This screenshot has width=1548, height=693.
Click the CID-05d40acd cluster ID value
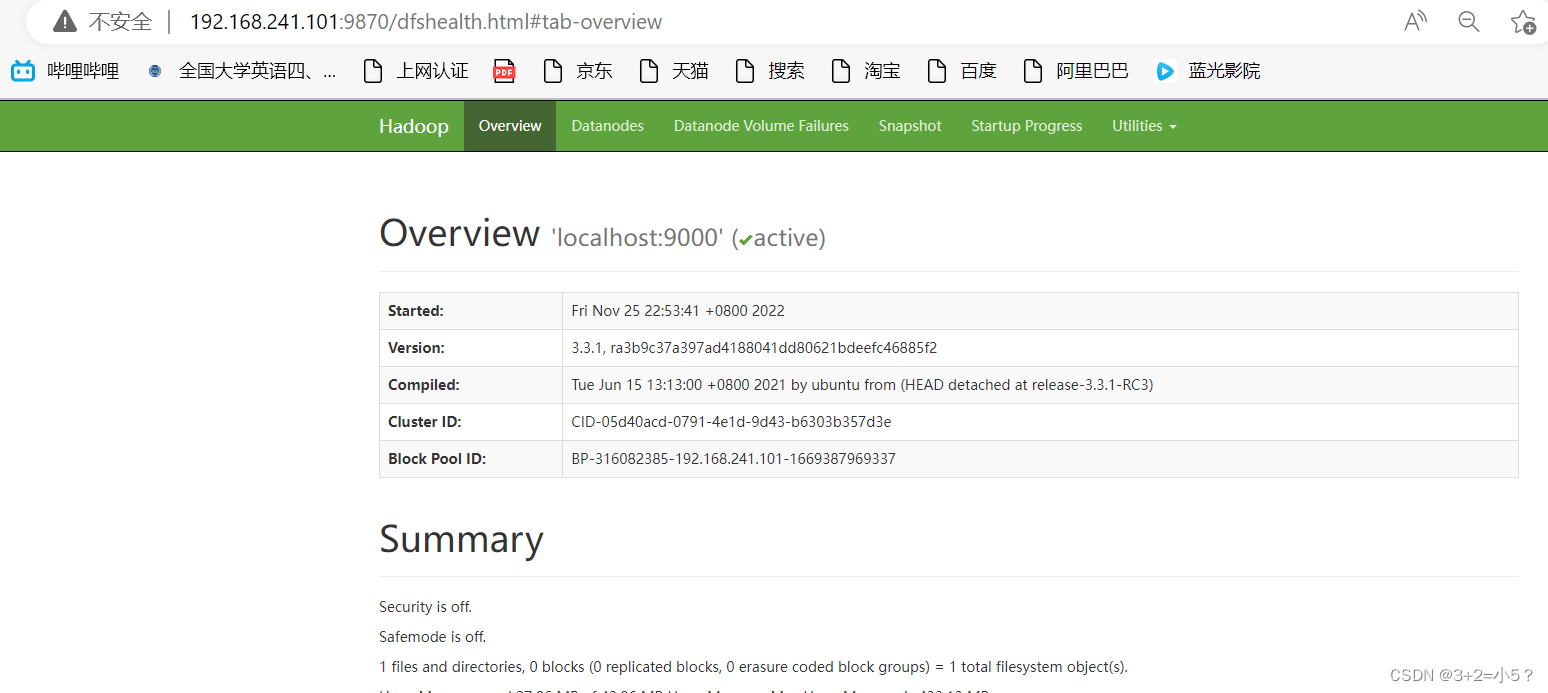(731, 422)
